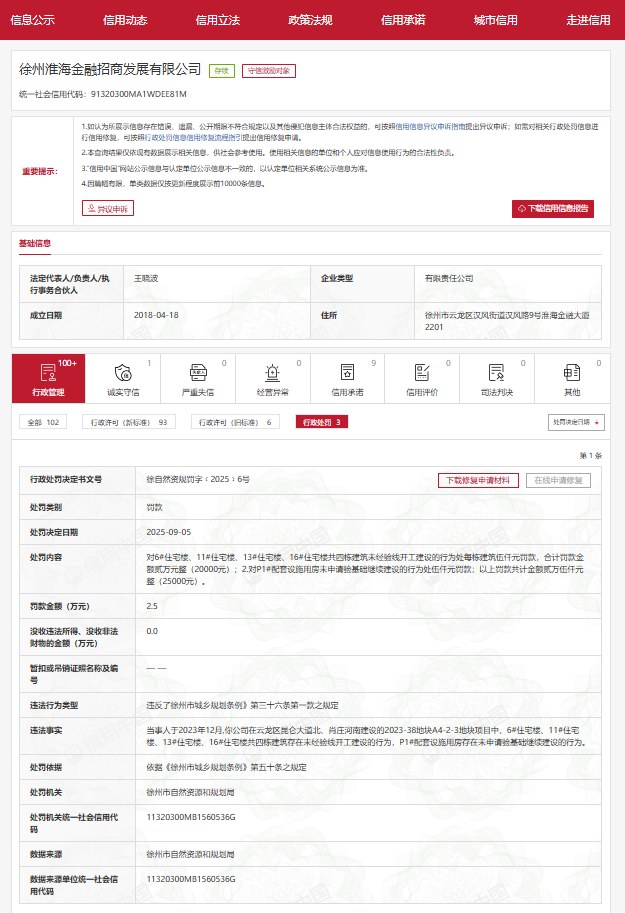Click confiscation amount value 0.0
The image size is (625, 913).
click(152, 631)
